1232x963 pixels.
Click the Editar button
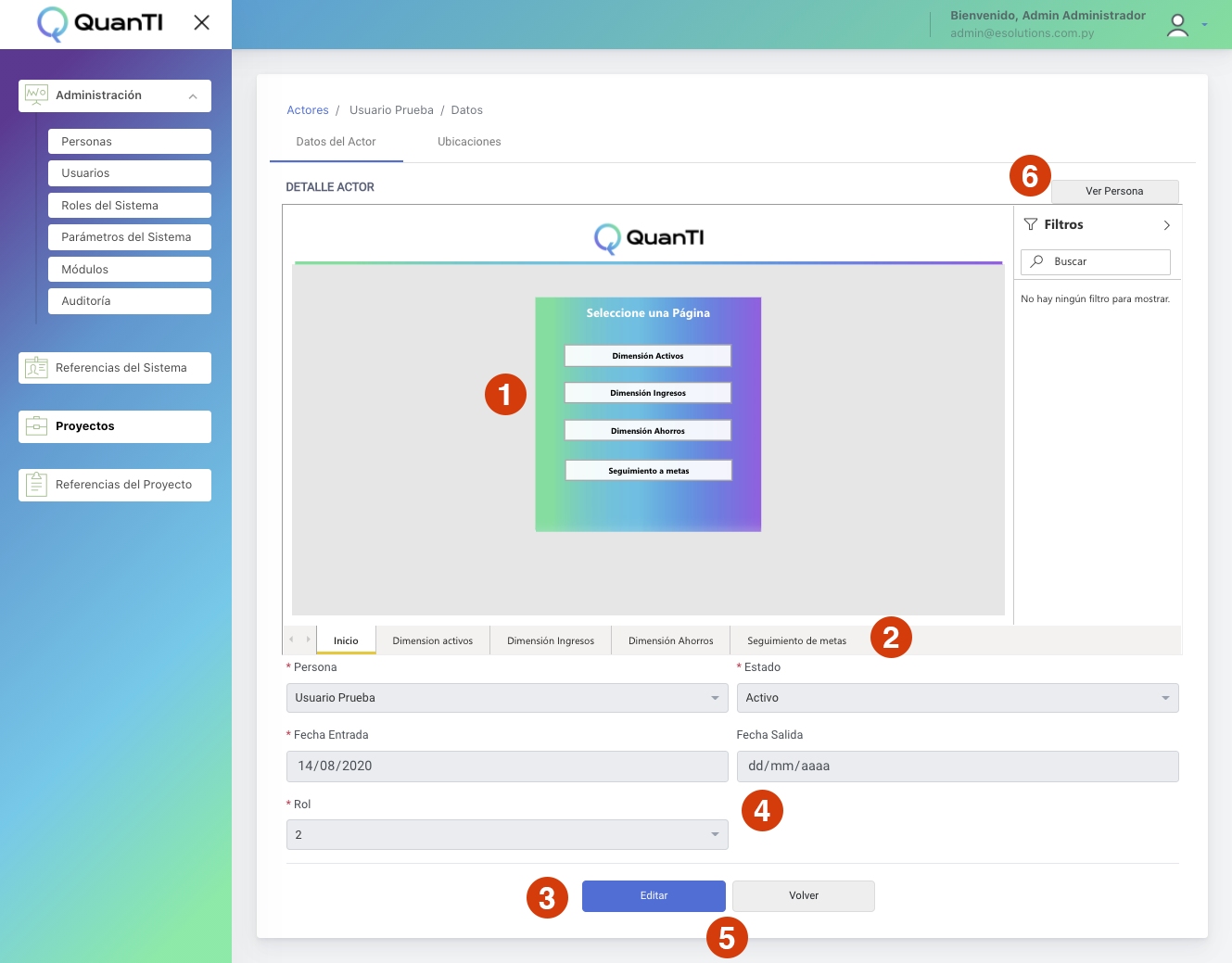(x=654, y=895)
